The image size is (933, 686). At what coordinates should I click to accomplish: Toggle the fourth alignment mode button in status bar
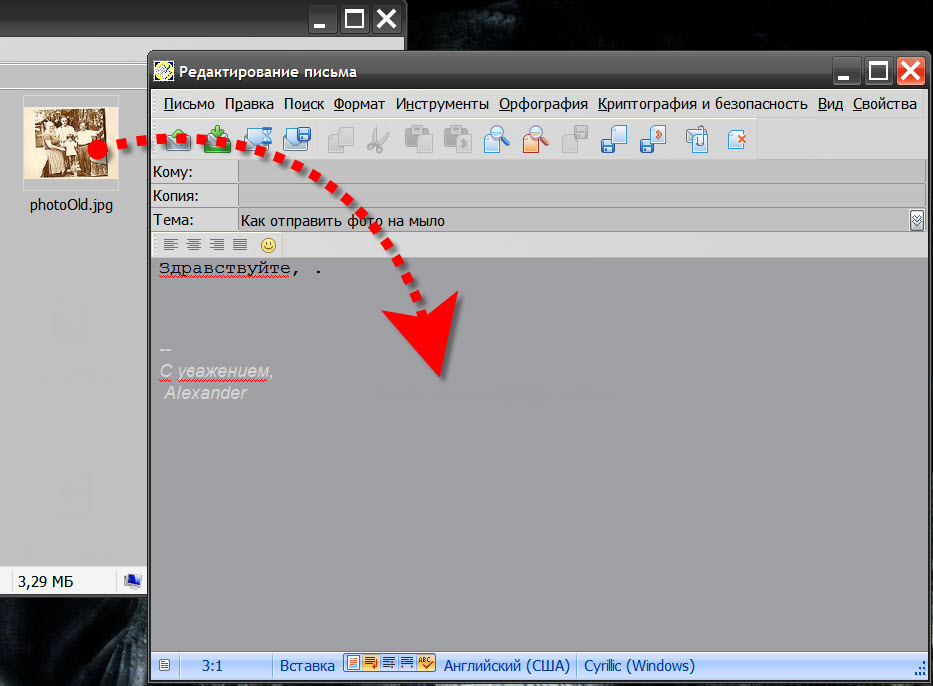[x=406, y=663]
